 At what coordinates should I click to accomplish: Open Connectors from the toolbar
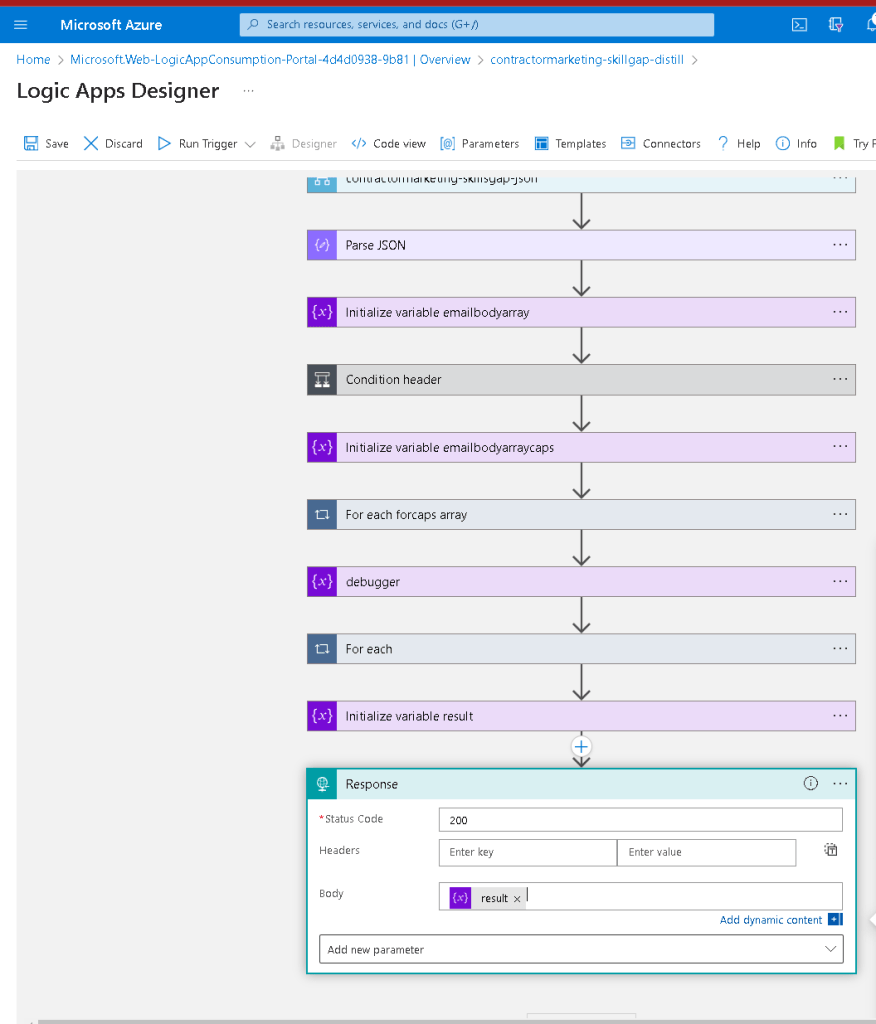tap(660, 144)
